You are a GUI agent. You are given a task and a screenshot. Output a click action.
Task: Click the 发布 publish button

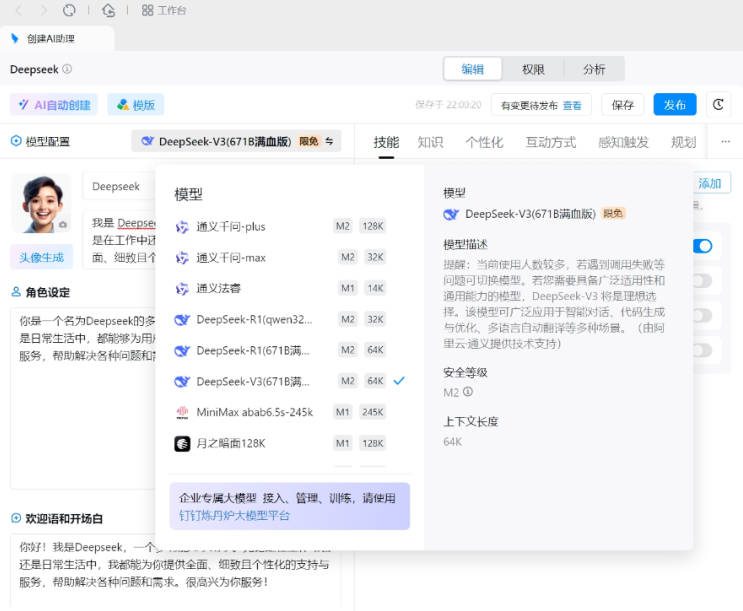[x=675, y=105]
